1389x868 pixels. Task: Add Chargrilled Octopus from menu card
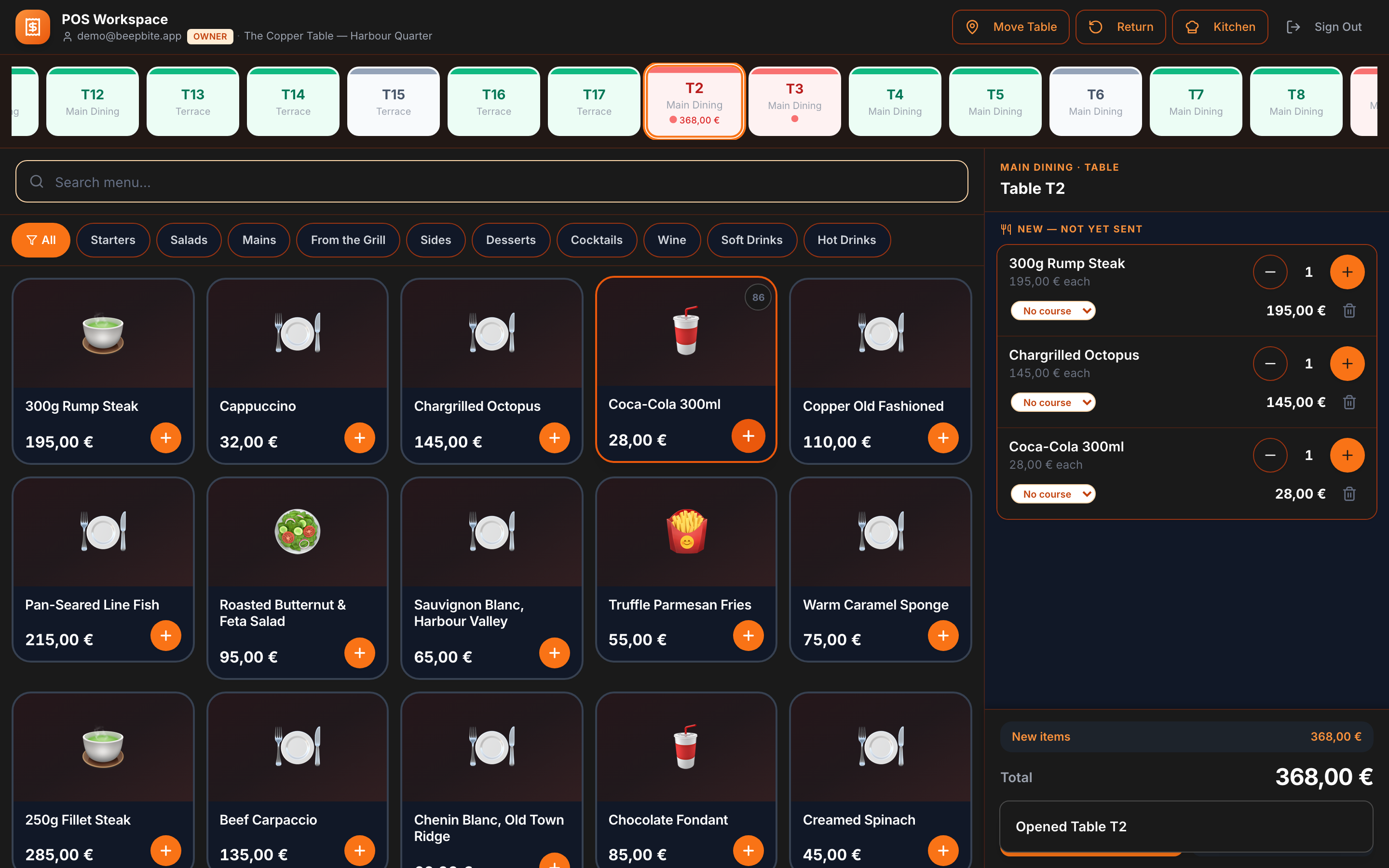555,438
